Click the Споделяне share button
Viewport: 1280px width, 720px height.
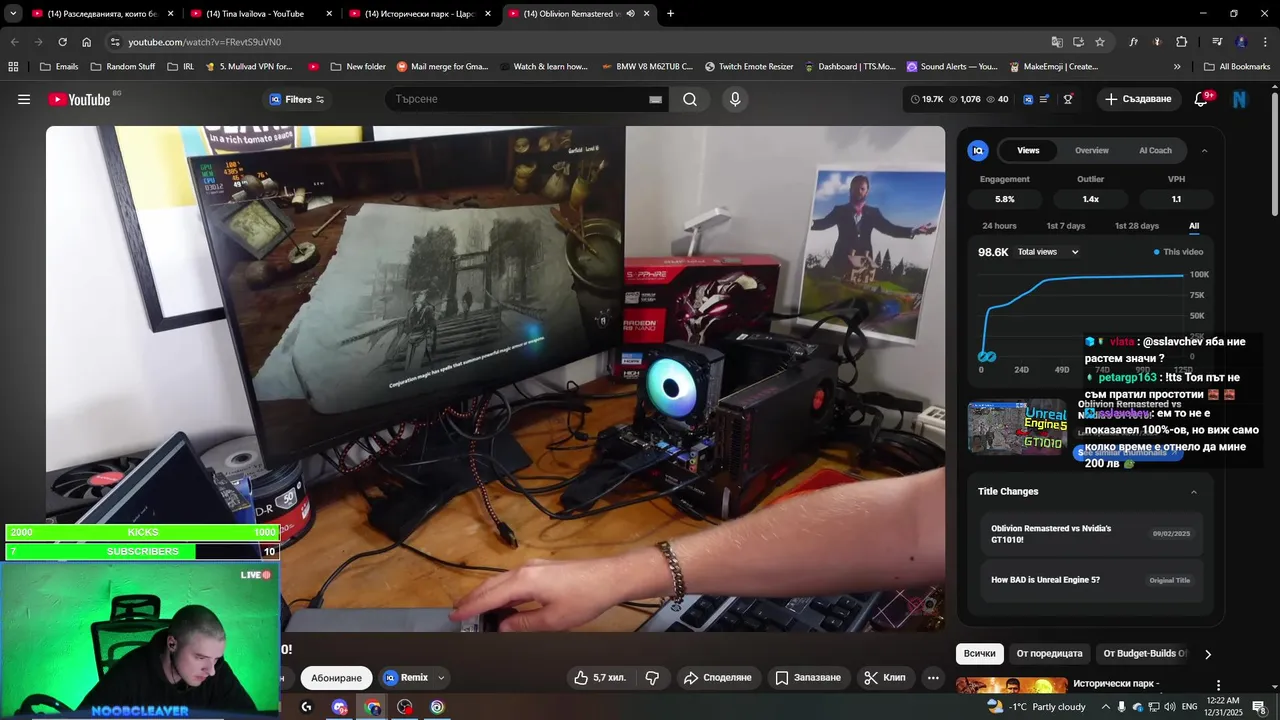point(717,678)
